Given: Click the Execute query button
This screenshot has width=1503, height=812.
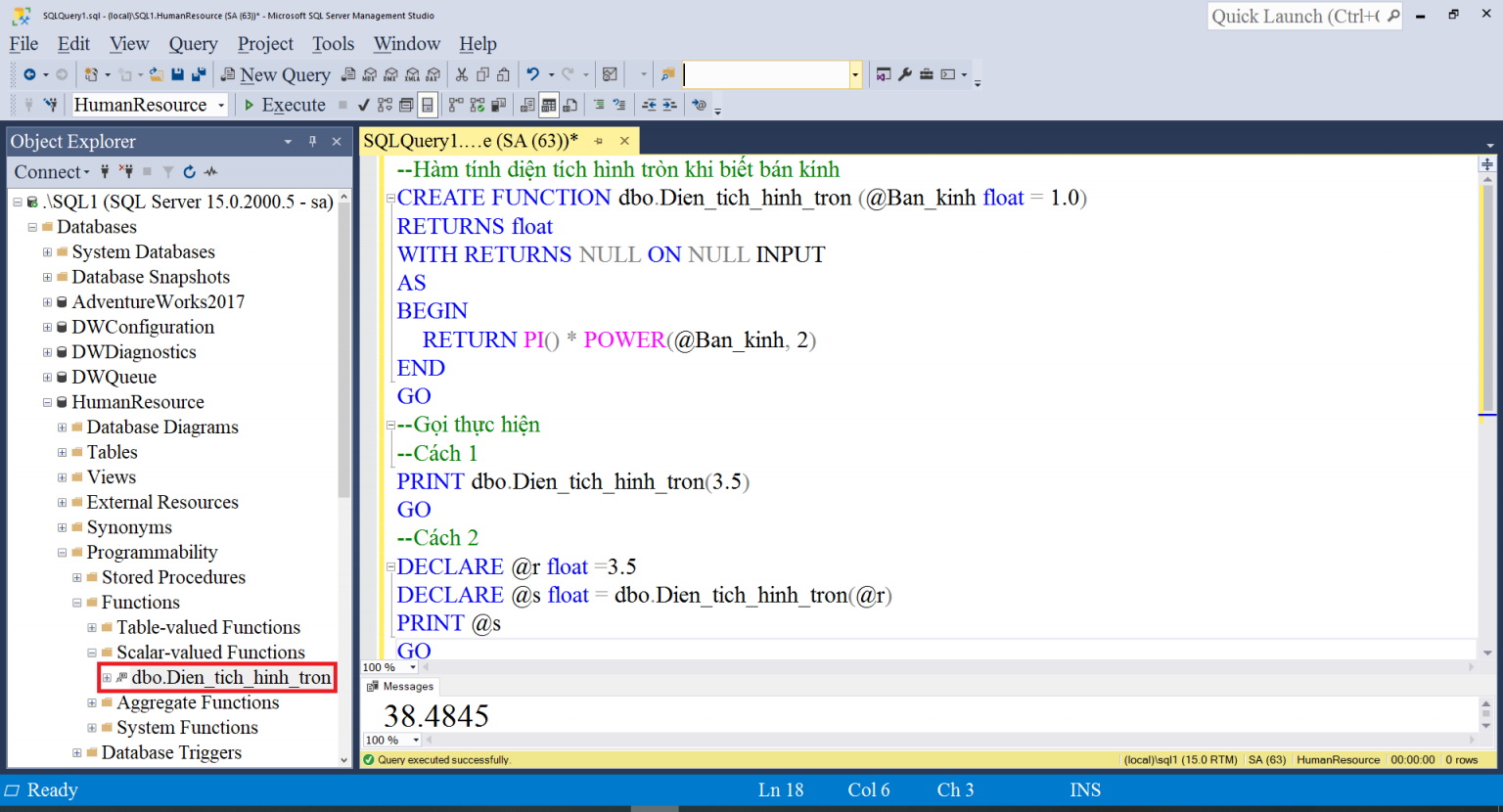Looking at the screenshot, I should [284, 105].
